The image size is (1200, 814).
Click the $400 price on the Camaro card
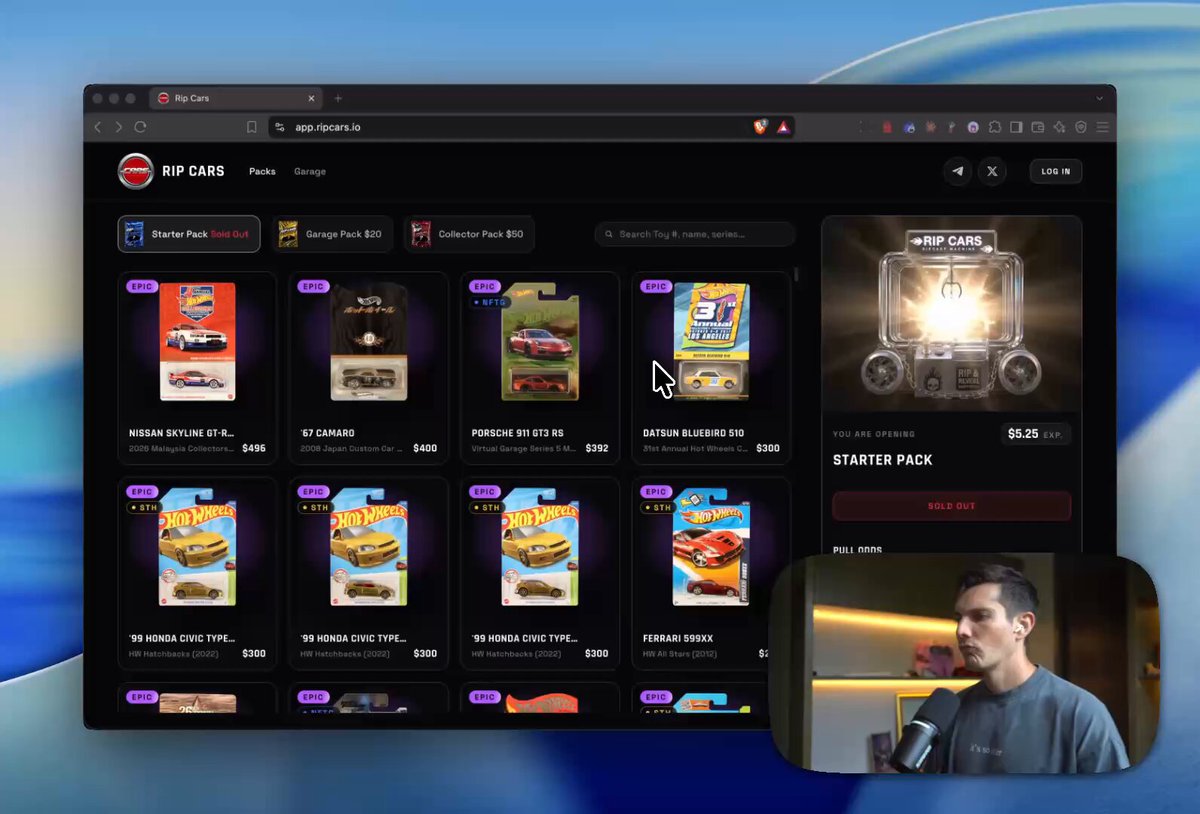point(425,449)
